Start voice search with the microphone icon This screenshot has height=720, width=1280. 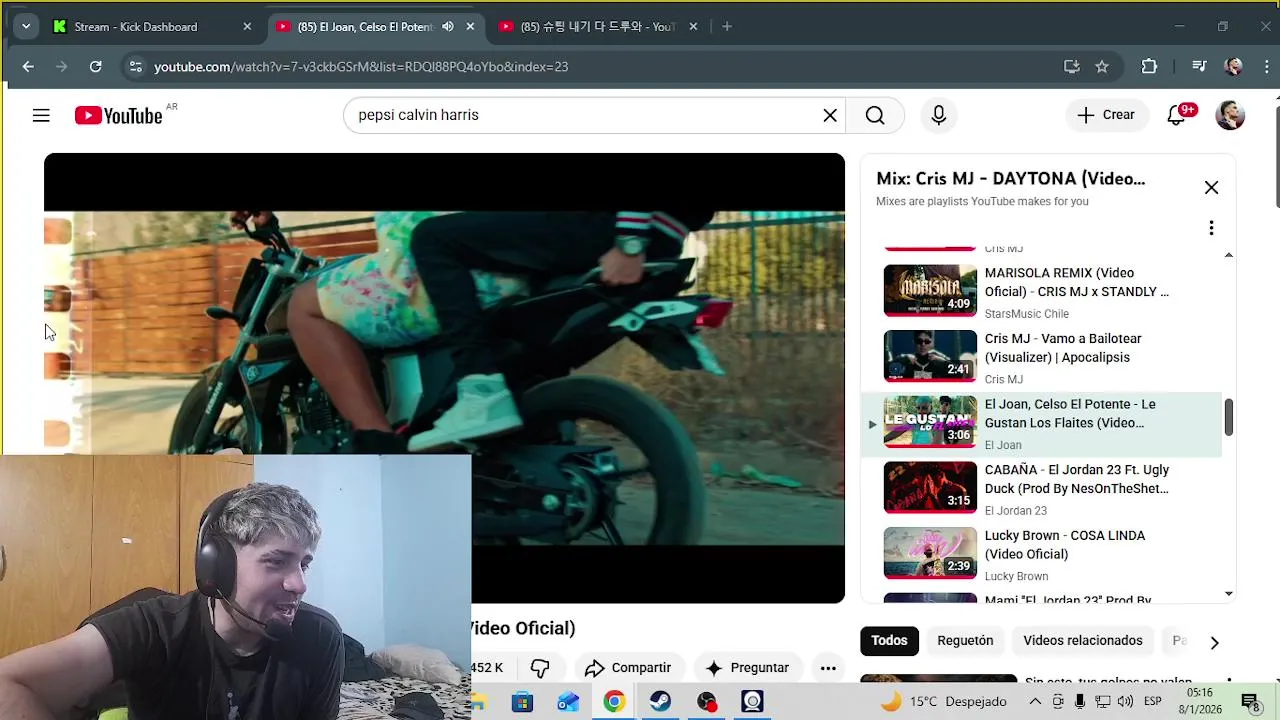tap(938, 115)
